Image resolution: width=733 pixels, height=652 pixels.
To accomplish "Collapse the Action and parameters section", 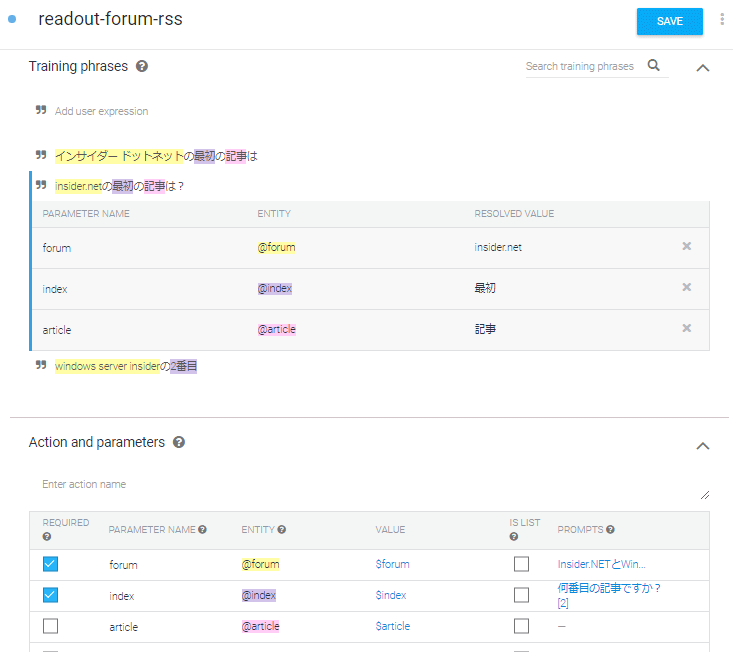I will coord(703,446).
